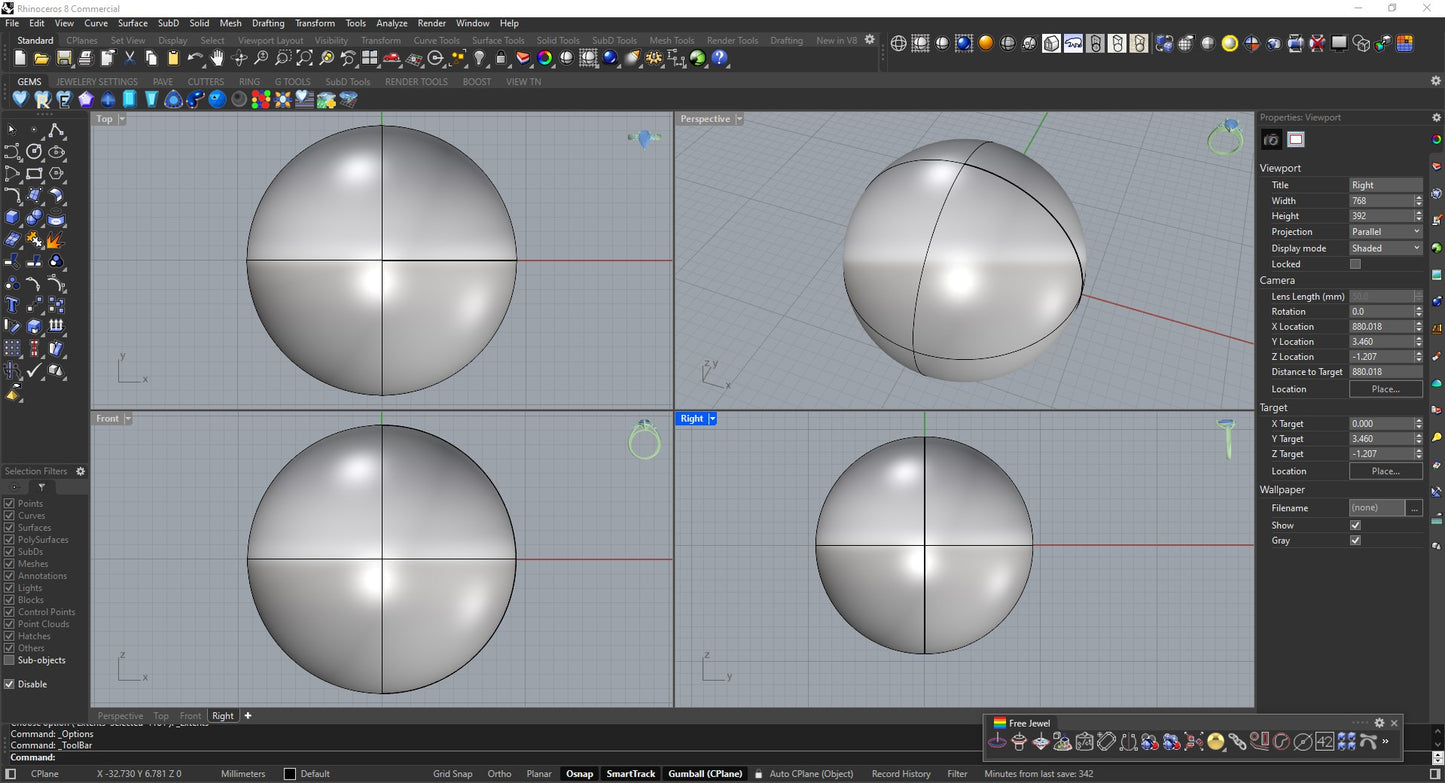The image size is (1445, 783).
Task: Open the Projection dropdown
Action: (x=1385, y=232)
